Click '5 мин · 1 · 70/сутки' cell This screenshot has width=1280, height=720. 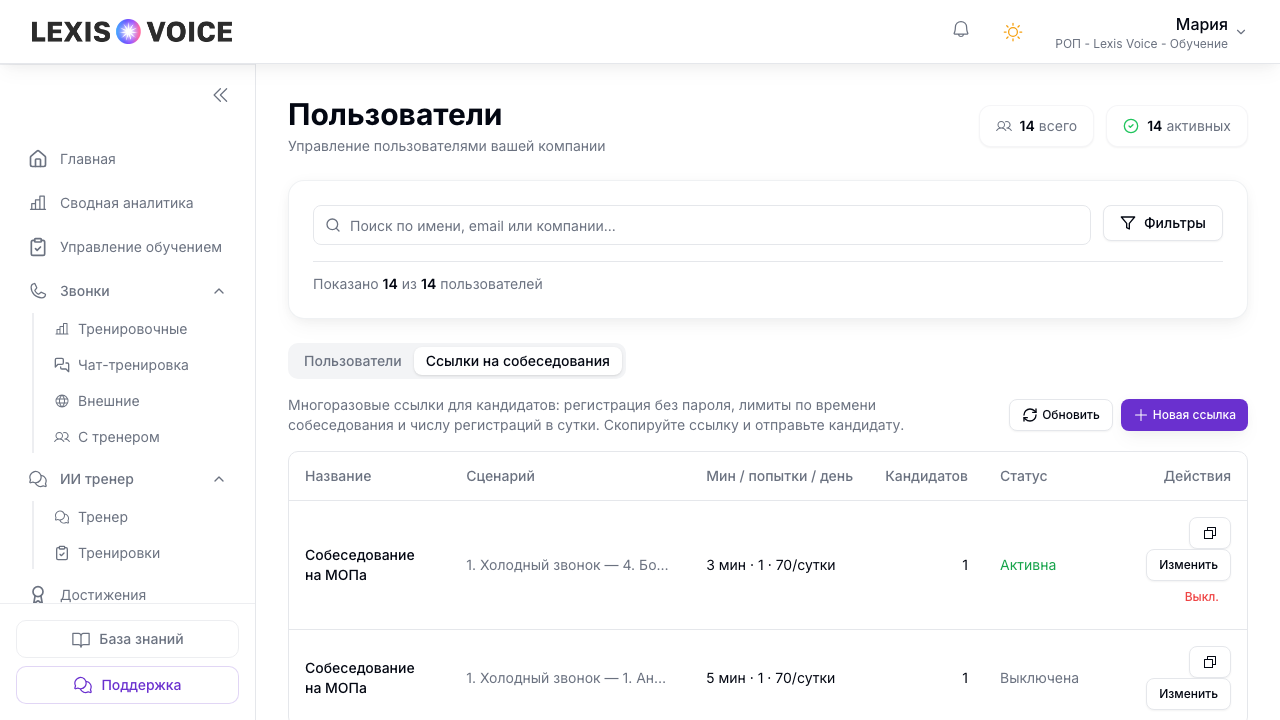point(771,678)
